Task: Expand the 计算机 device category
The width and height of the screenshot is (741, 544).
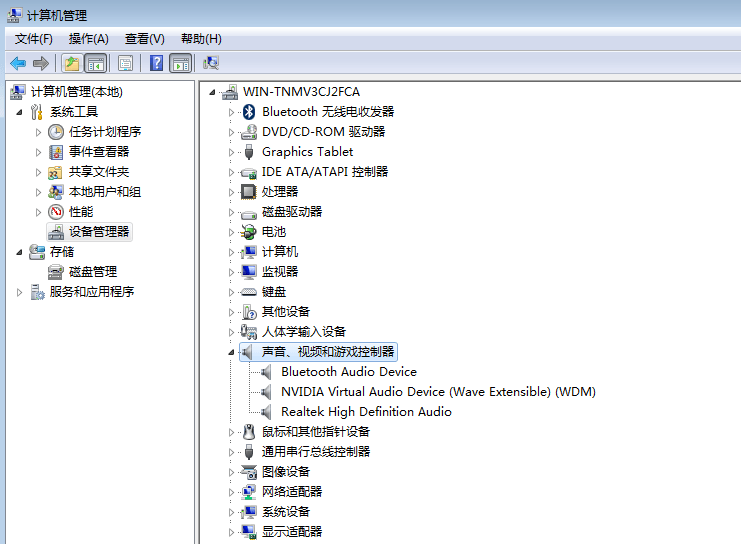Action: pos(231,252)
